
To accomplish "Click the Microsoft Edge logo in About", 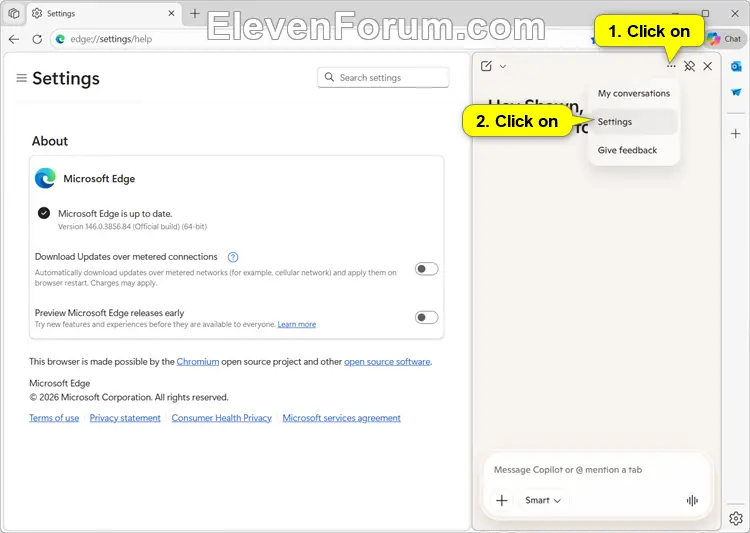I will coord(45,178).
